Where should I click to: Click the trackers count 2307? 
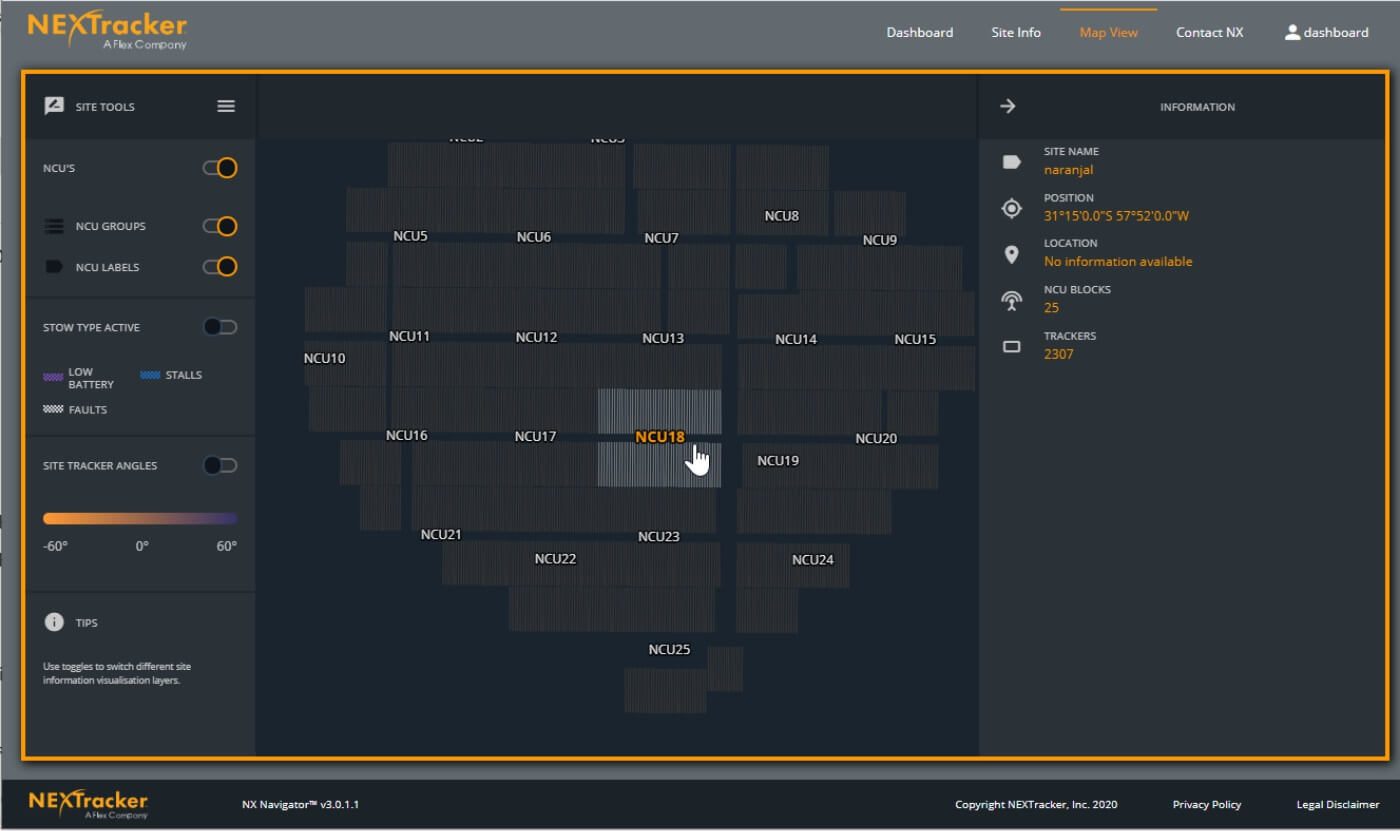click(x=1058, y=353)
